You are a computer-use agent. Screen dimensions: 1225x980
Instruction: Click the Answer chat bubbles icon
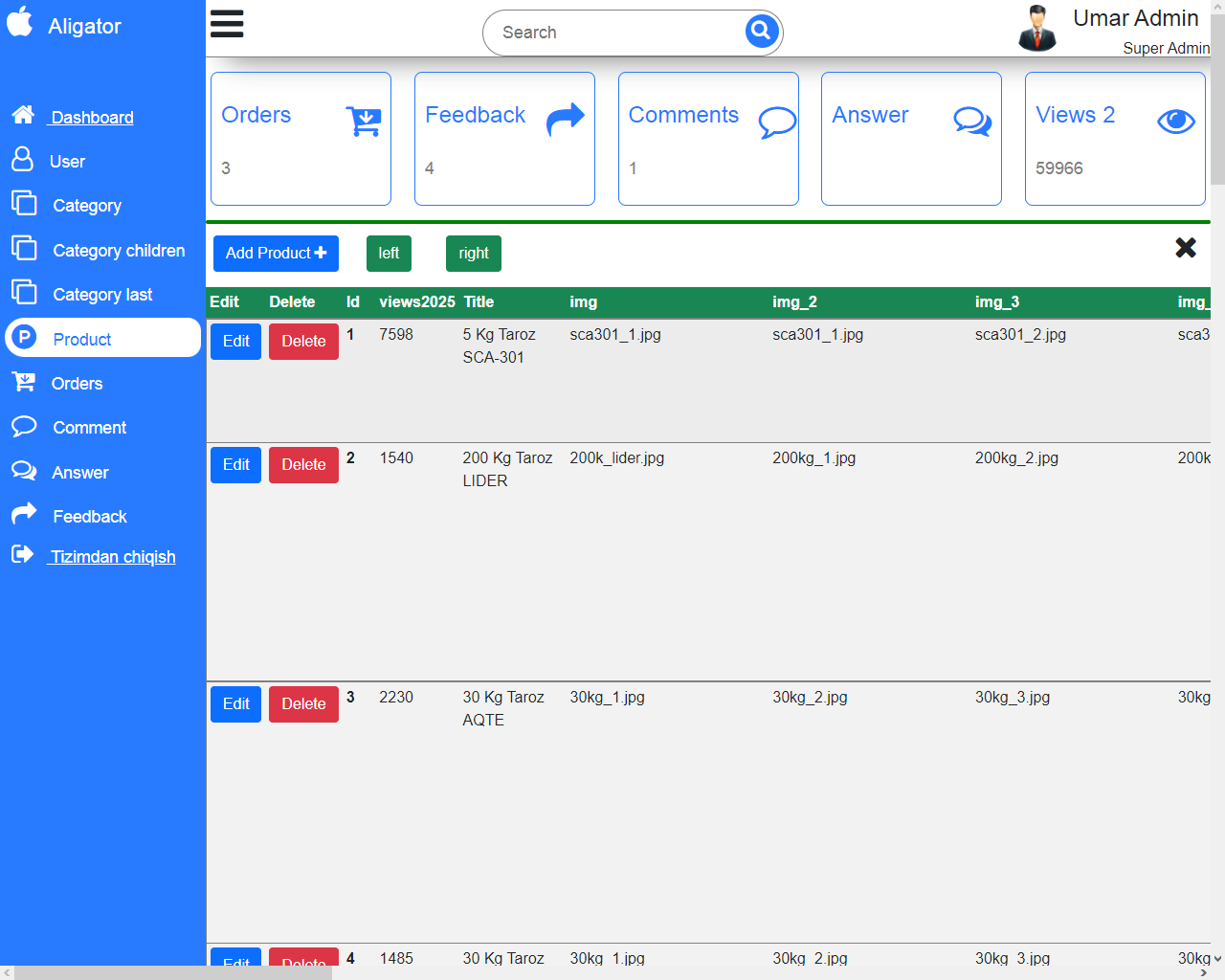(x=972, y=121)
